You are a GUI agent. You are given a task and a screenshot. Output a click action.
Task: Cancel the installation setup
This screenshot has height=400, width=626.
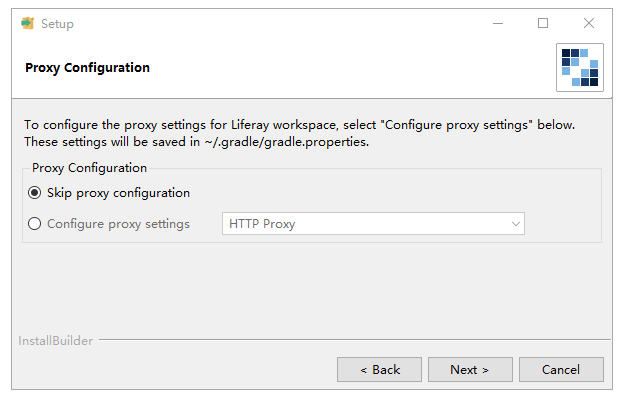click(560, 369)
